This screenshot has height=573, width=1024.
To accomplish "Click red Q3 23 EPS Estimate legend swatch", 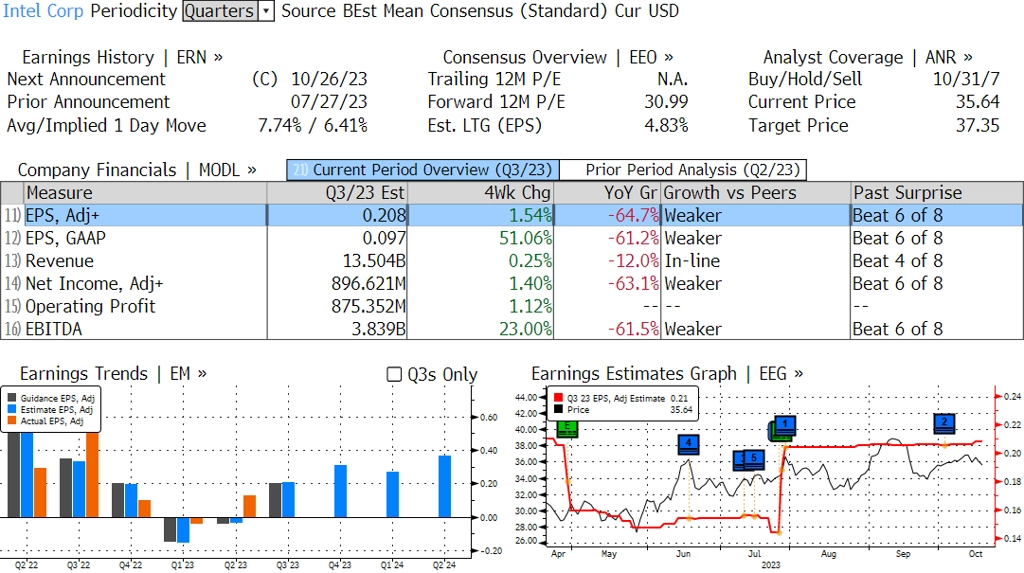I will tap(558, 398).
